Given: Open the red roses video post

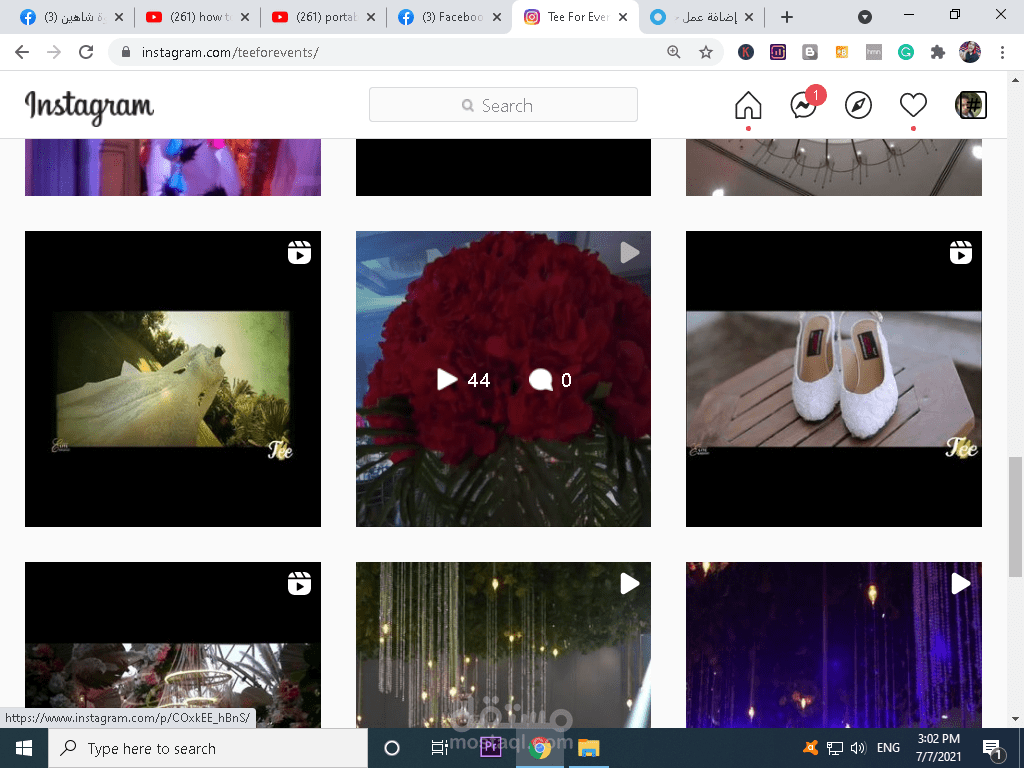Looking at the screenshot, I should point(503,379).
